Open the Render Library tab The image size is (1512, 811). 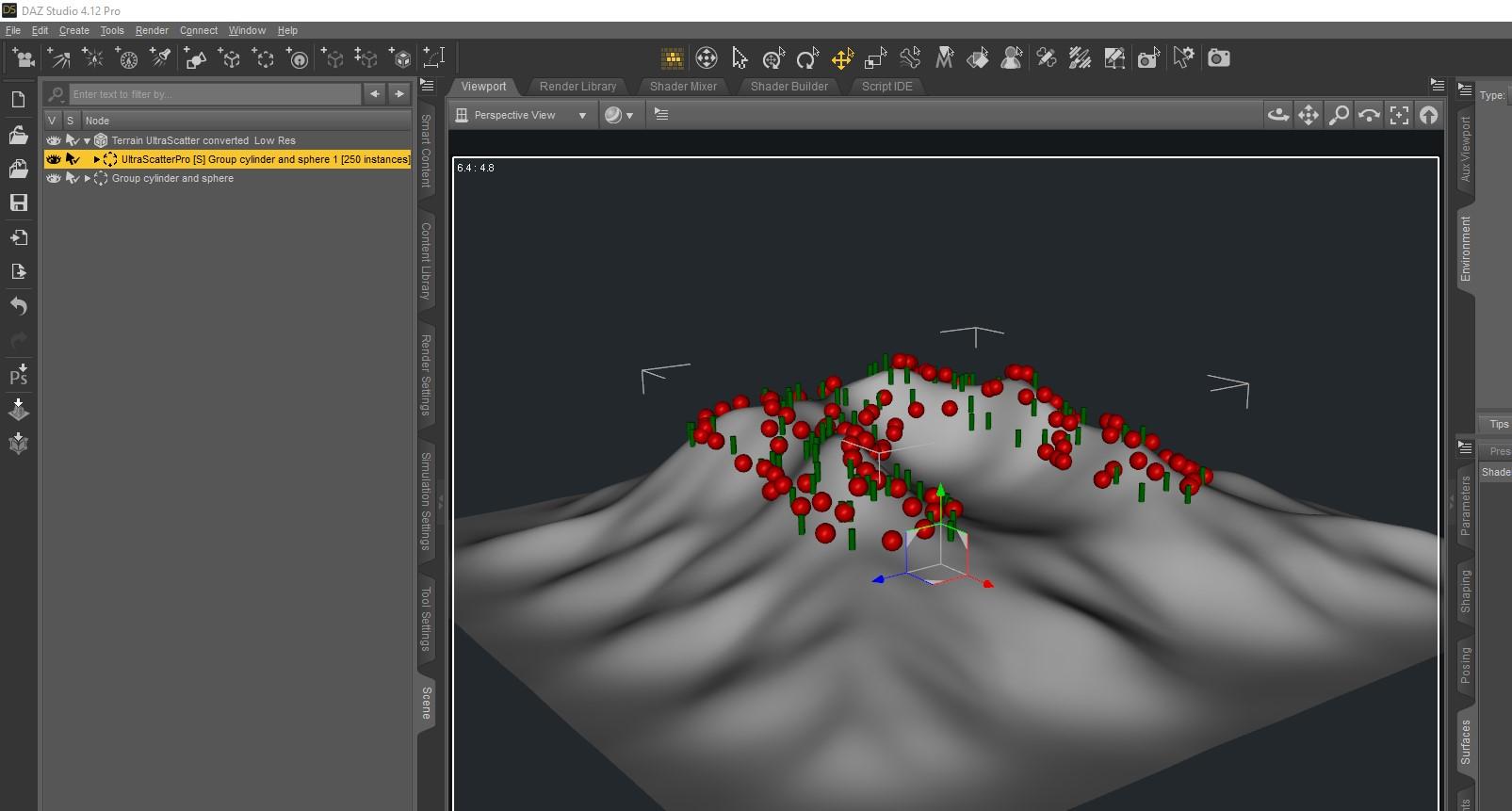577,86
